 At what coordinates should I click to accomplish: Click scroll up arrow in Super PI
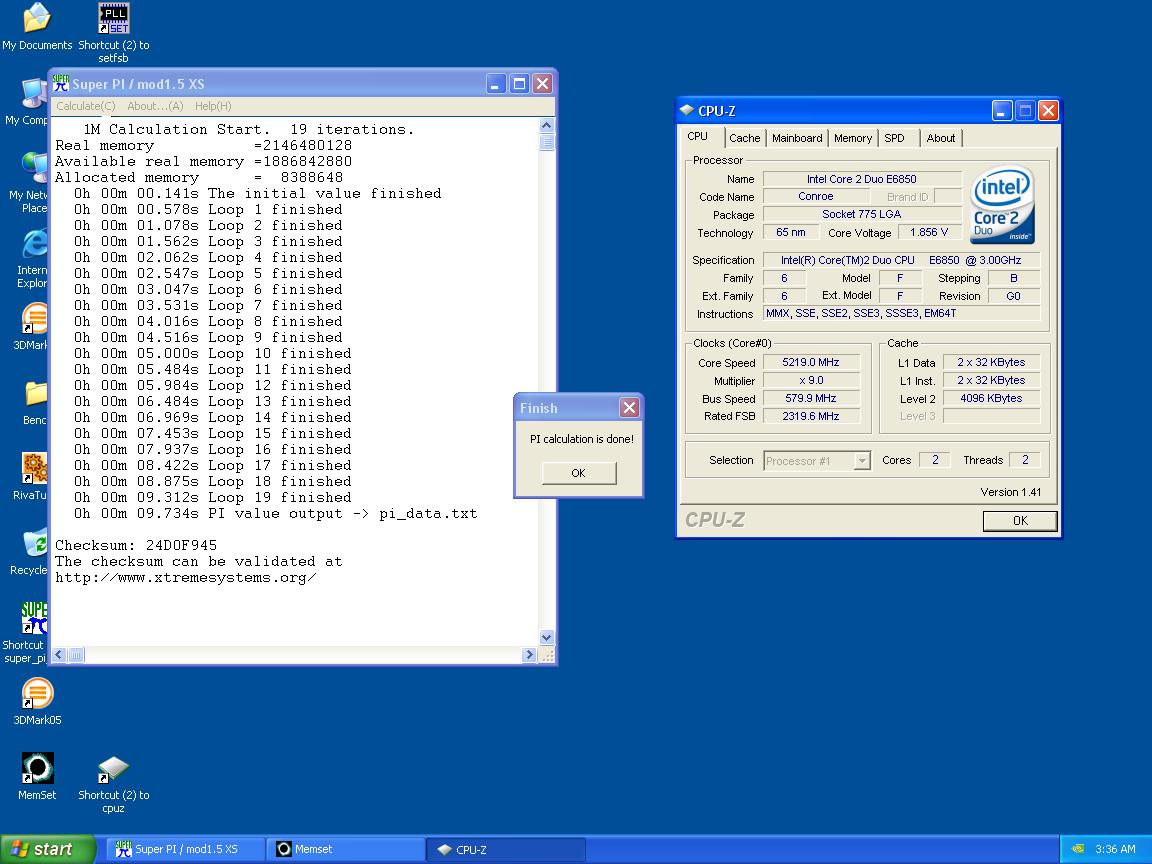[x=547, y=126]
